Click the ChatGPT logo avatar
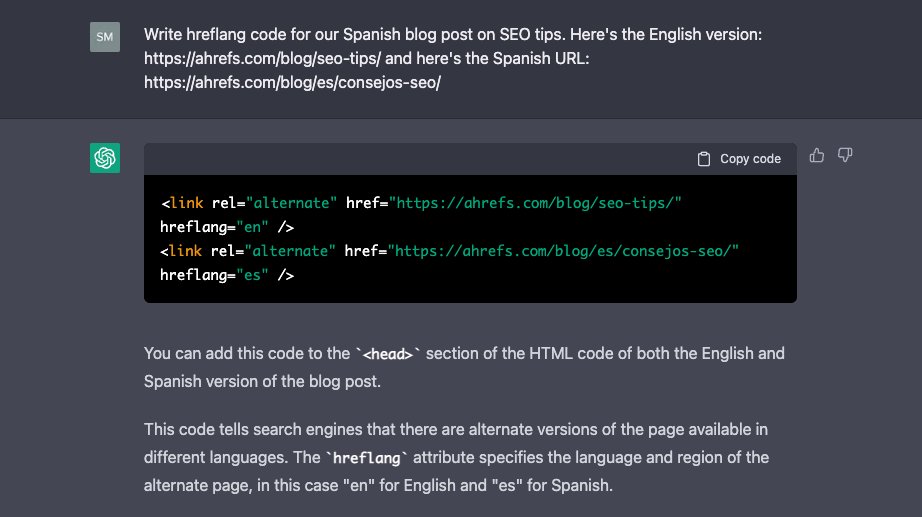The image size is (922, 517). [105, 158]
